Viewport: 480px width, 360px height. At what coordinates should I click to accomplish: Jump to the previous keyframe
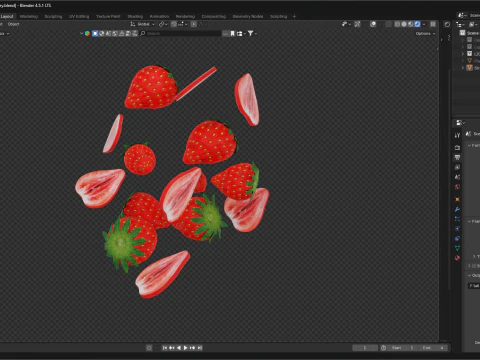click(172, 348)
